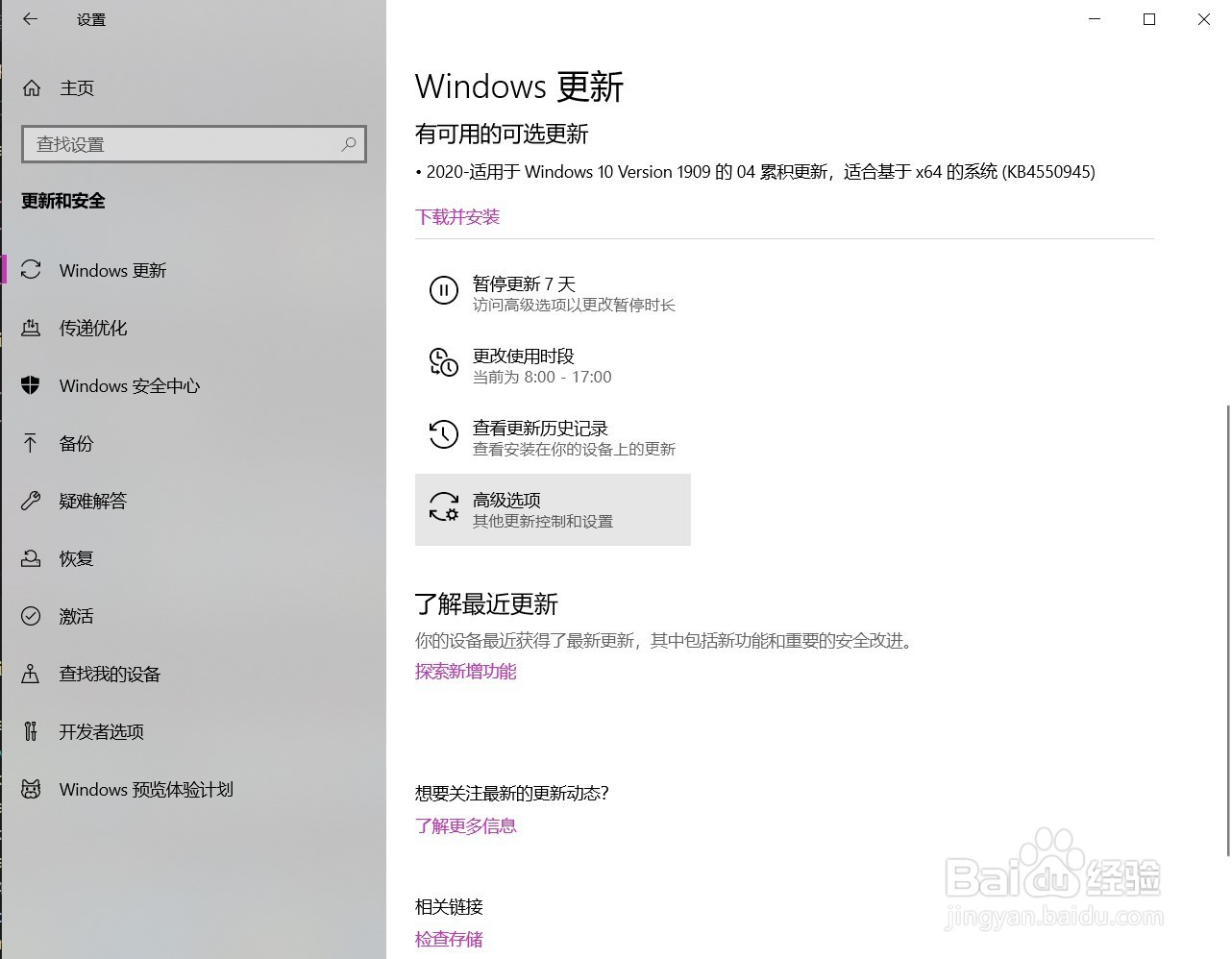Click the pause icon for 暂停更新
Screen dimensions: 1232x959
pos(443,289)
